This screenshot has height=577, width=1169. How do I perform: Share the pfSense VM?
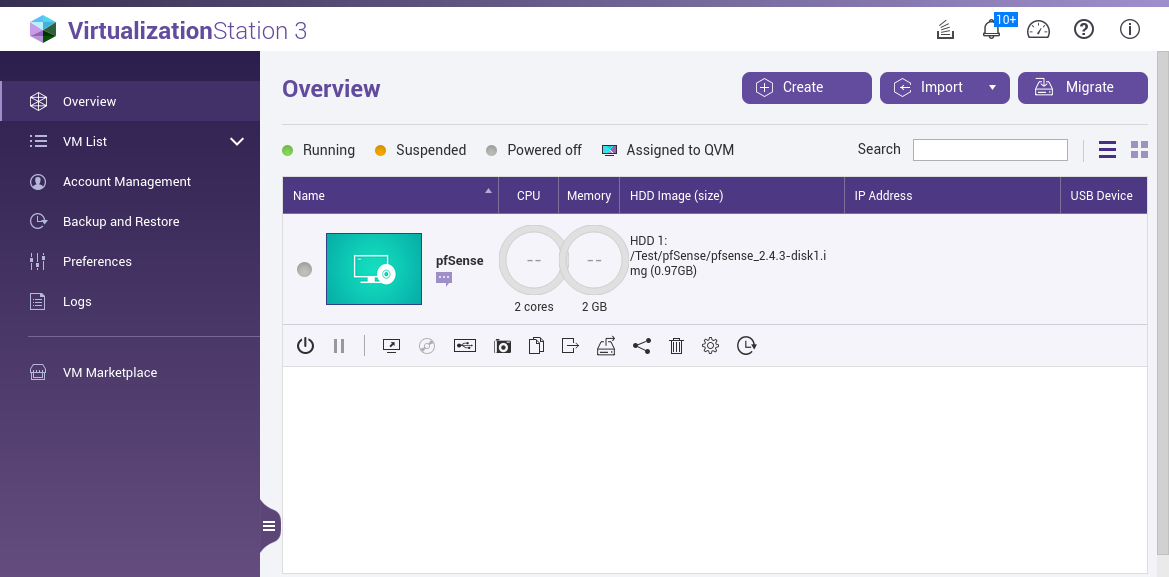click(x=641, y=346)
